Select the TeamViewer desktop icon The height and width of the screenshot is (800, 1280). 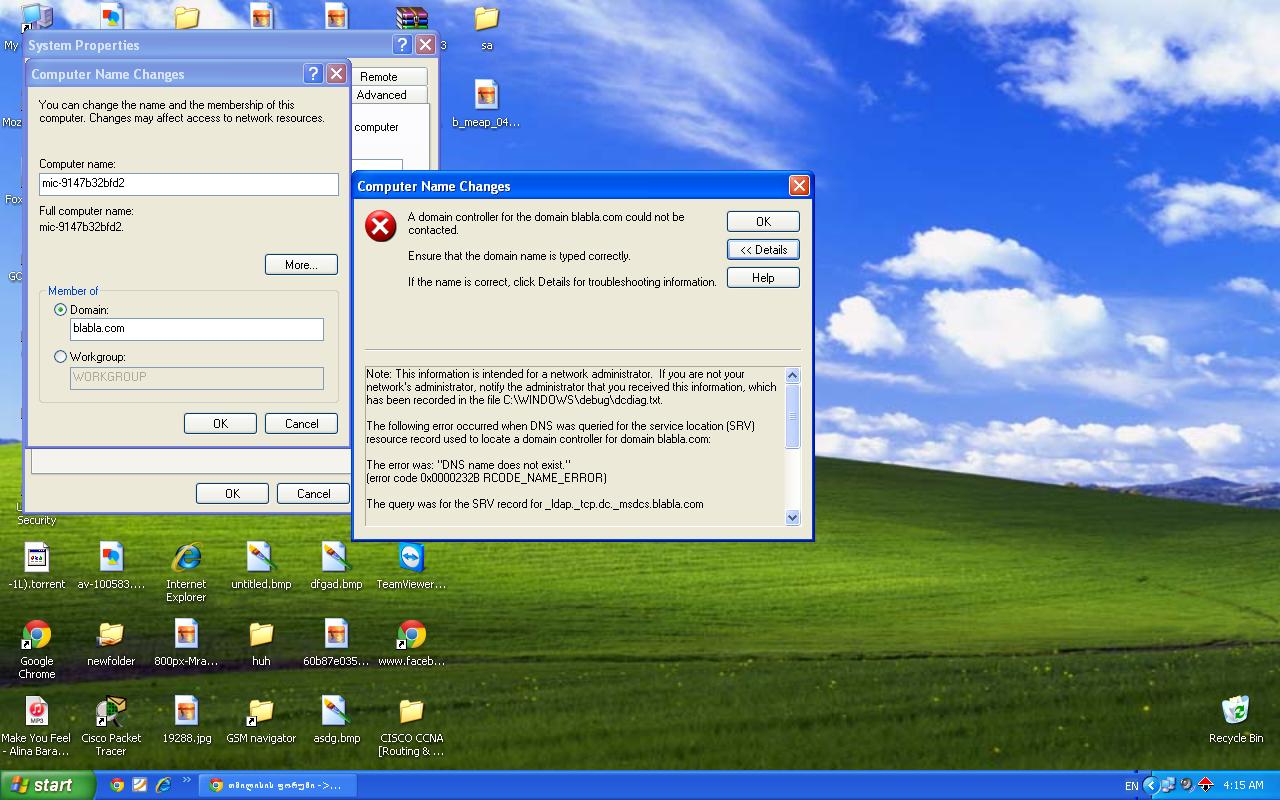(411, 556)
